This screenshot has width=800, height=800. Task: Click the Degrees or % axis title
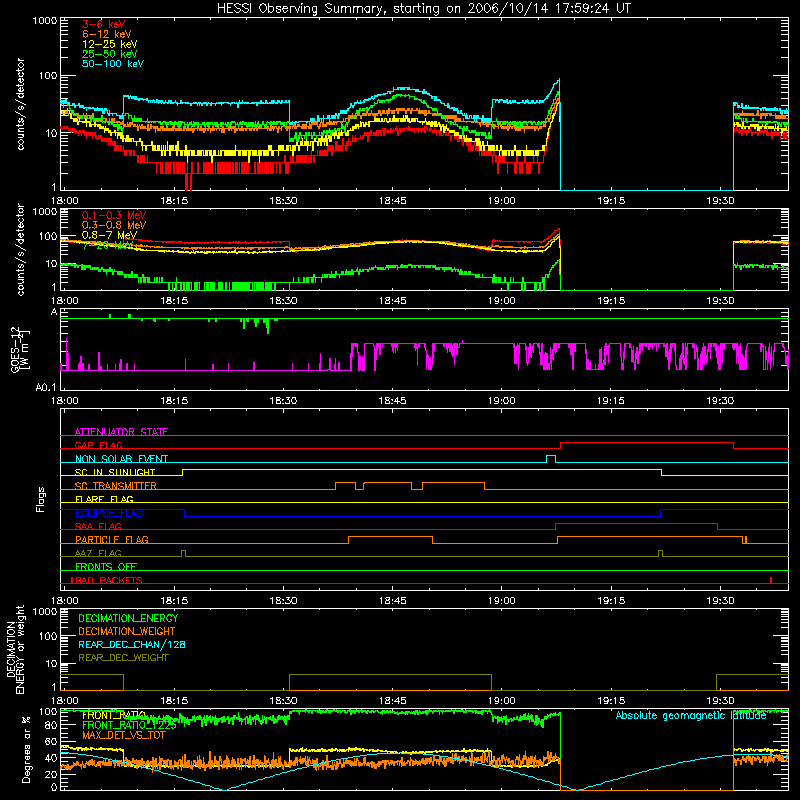pos(26,749)
